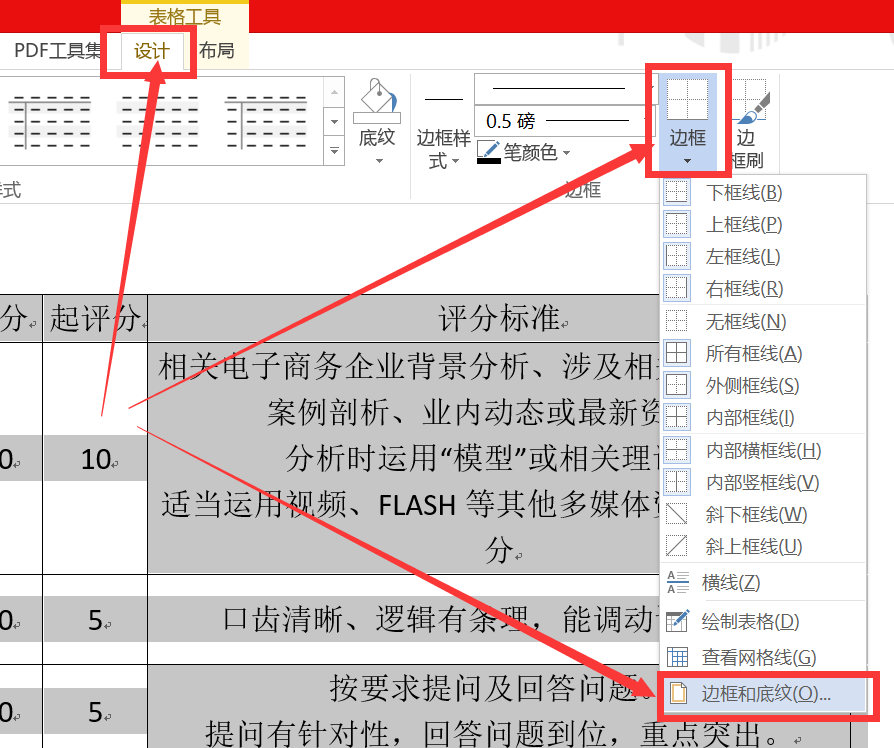Viewport: 894px width, 748px height.
Task: Open the 设计 (Design) ribbon tab
Action: click(152, 51)
